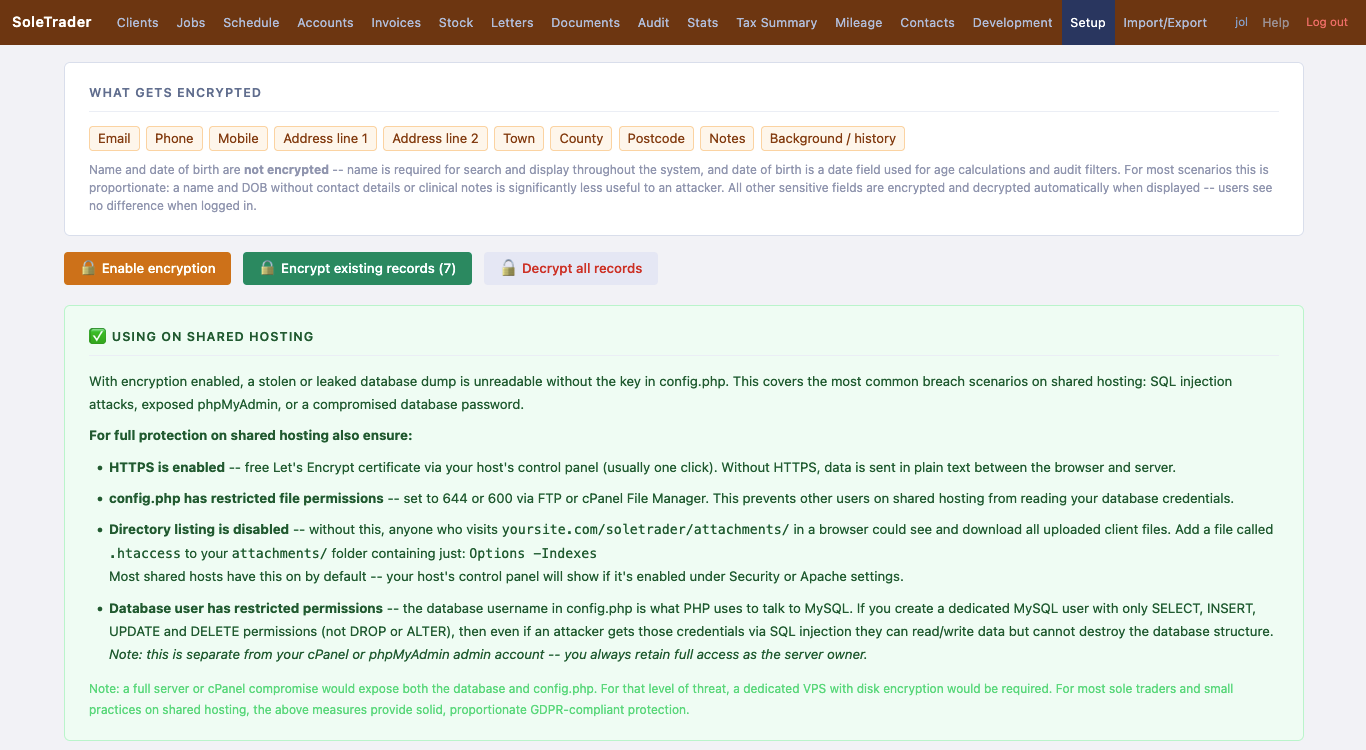Click the Background / history tag
Viewport: 1366px width, 750px height.
[x=833, y=138]
